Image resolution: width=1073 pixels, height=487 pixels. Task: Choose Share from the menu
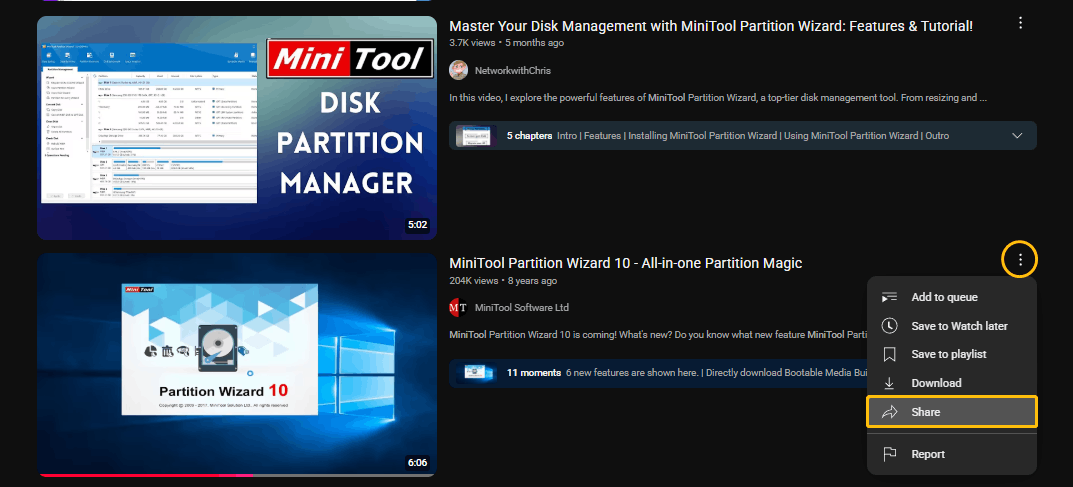952,412
